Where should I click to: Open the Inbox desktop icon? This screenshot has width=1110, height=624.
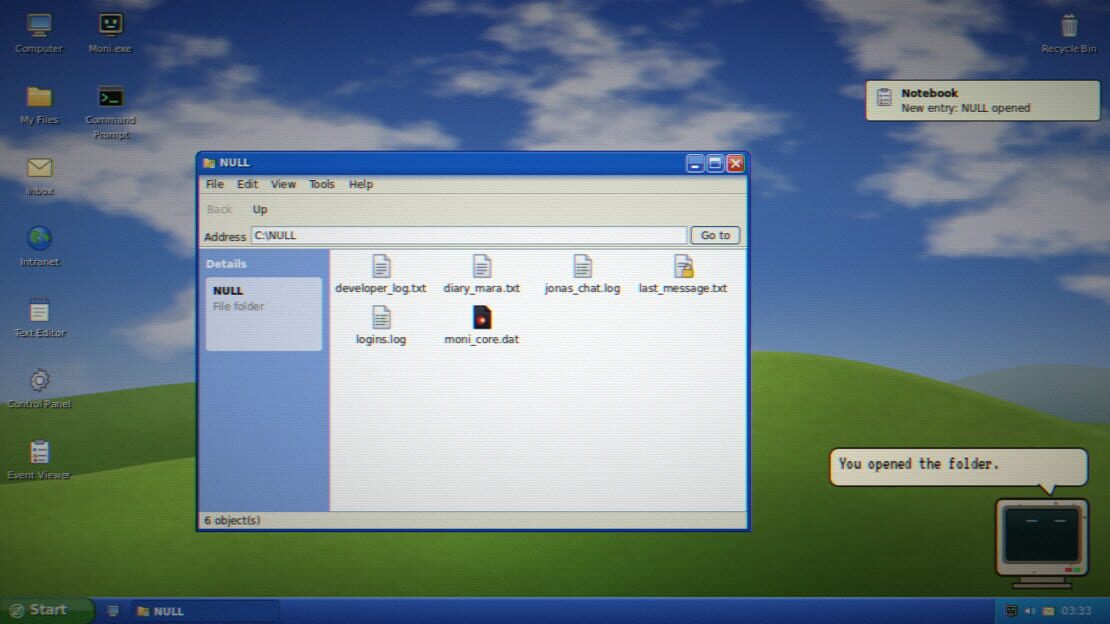(x=40, y=176)
